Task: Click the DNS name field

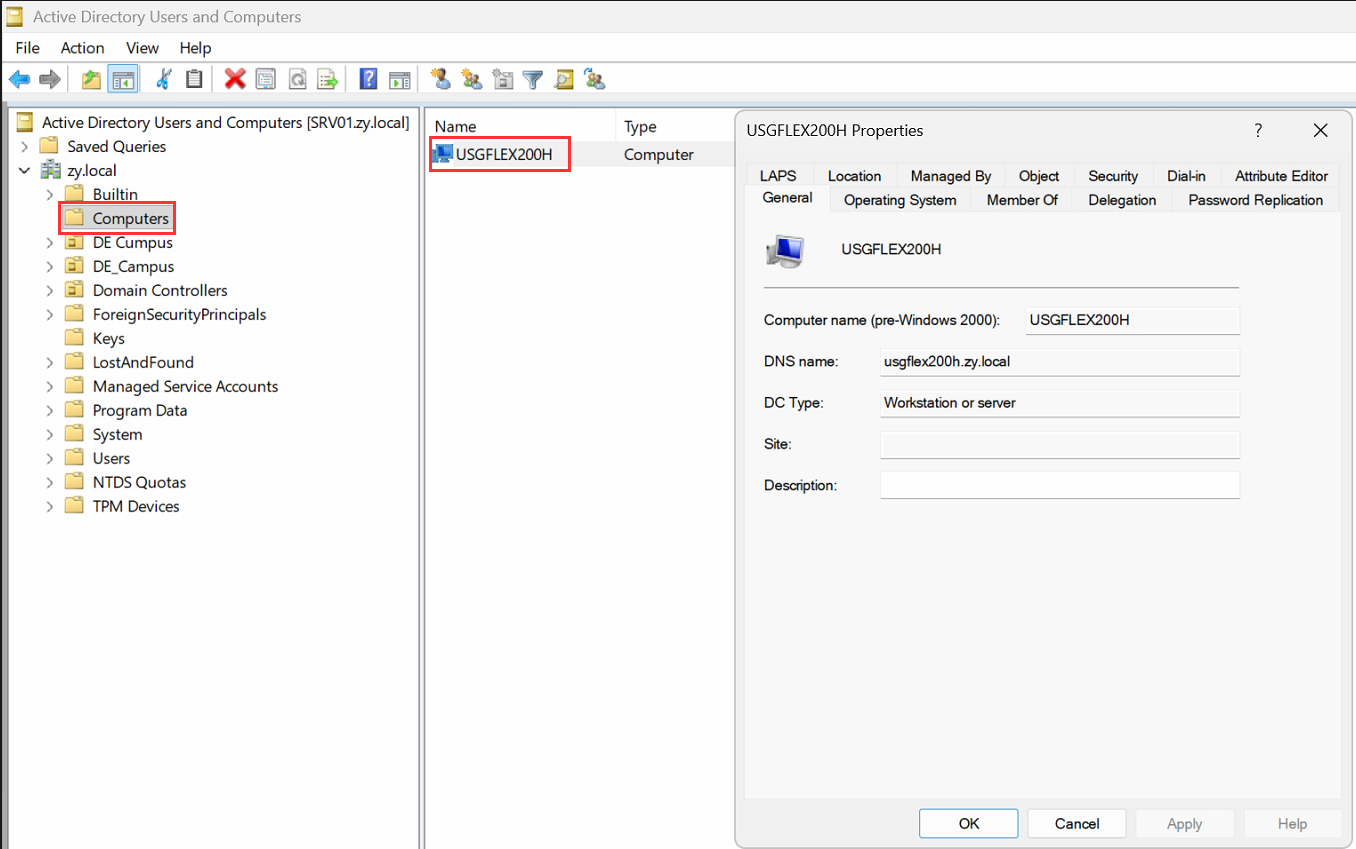Action: [1060, 362]
